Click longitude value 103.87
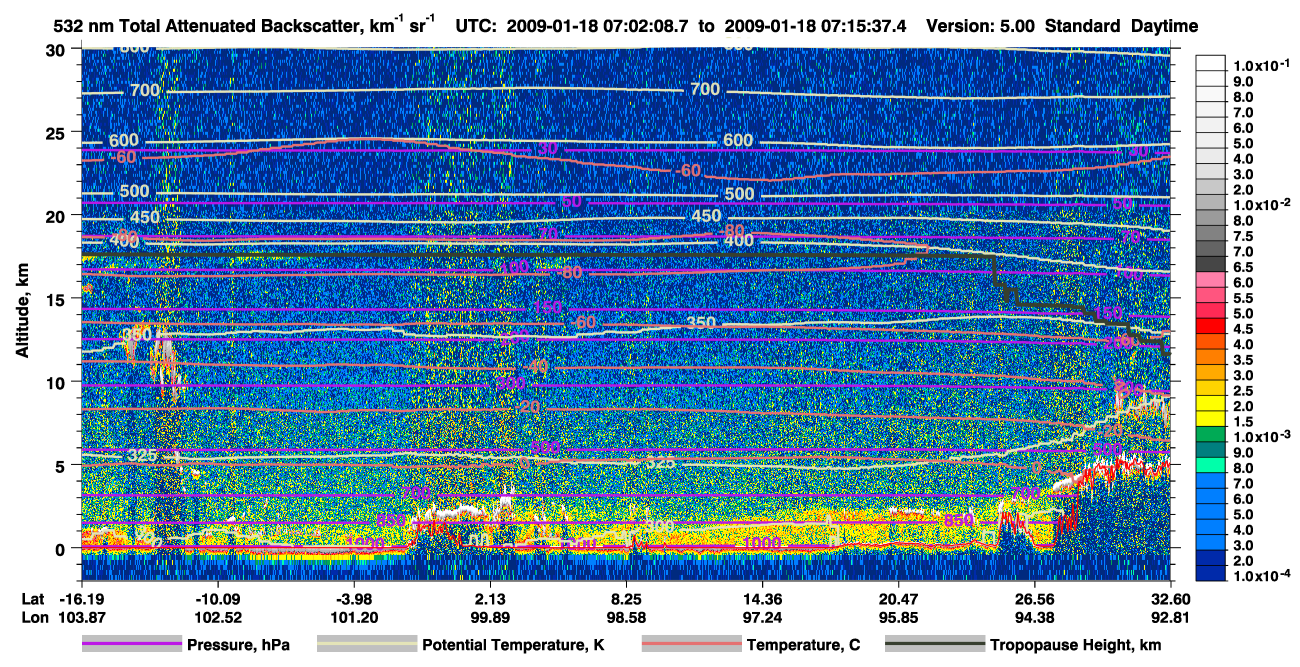The width and height of the screenshot is (1300, 667). 80,617
